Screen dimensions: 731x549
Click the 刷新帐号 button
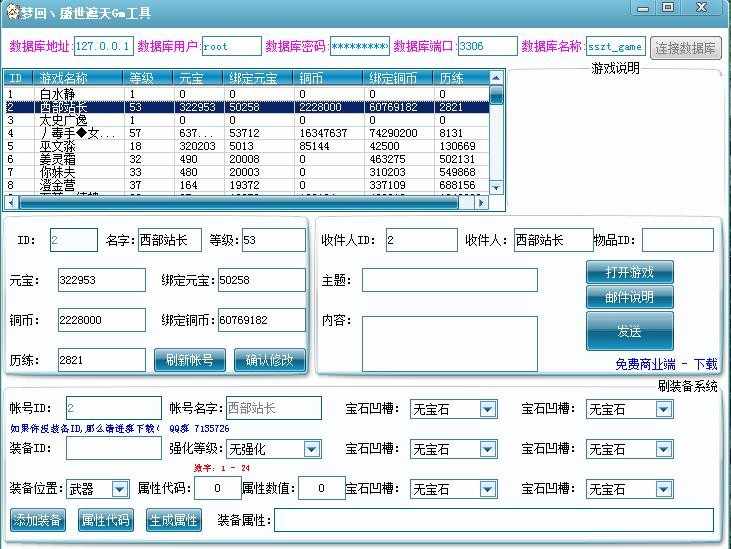click(190, 360)
